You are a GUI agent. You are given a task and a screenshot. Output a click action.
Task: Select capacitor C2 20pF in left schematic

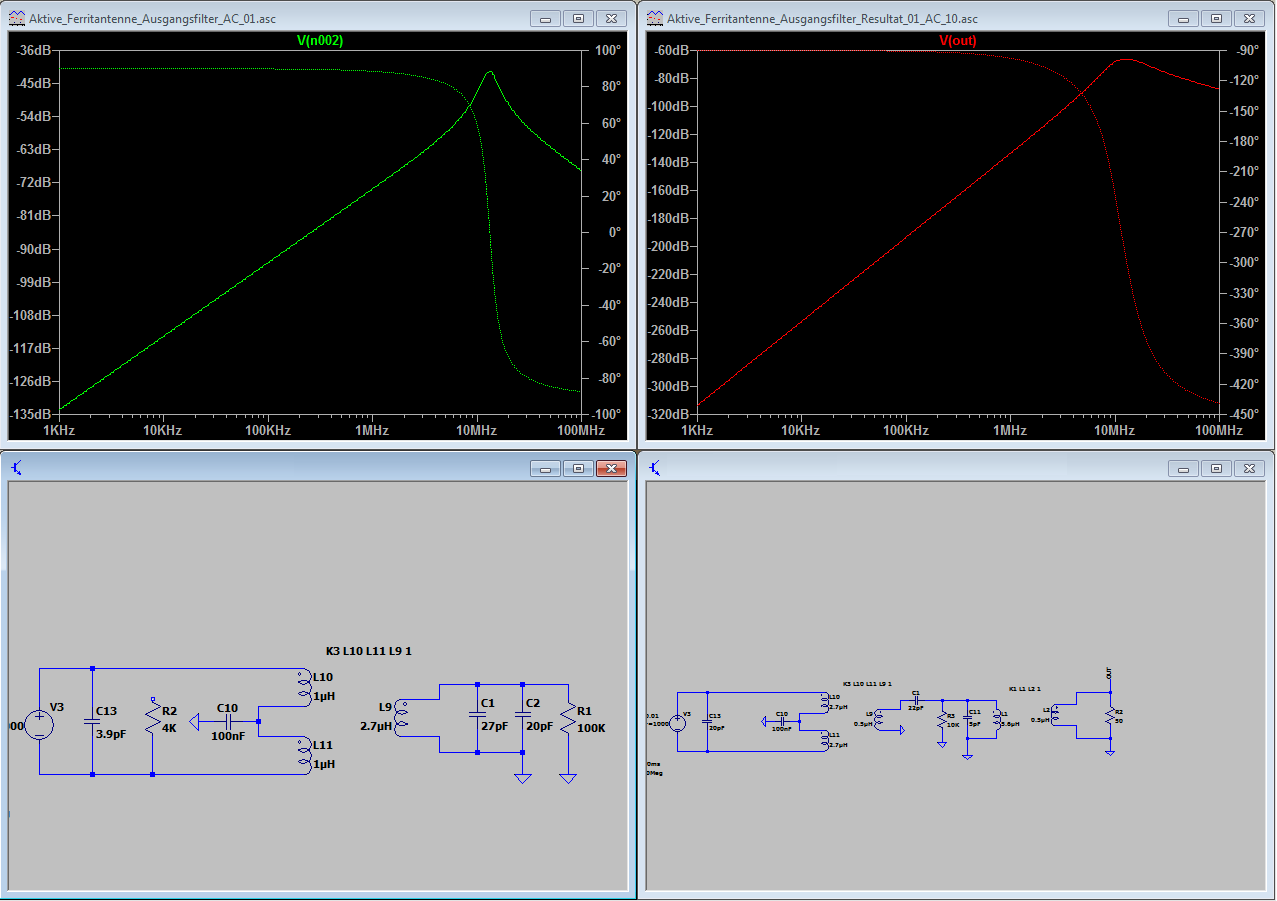[x=522, y=714]
